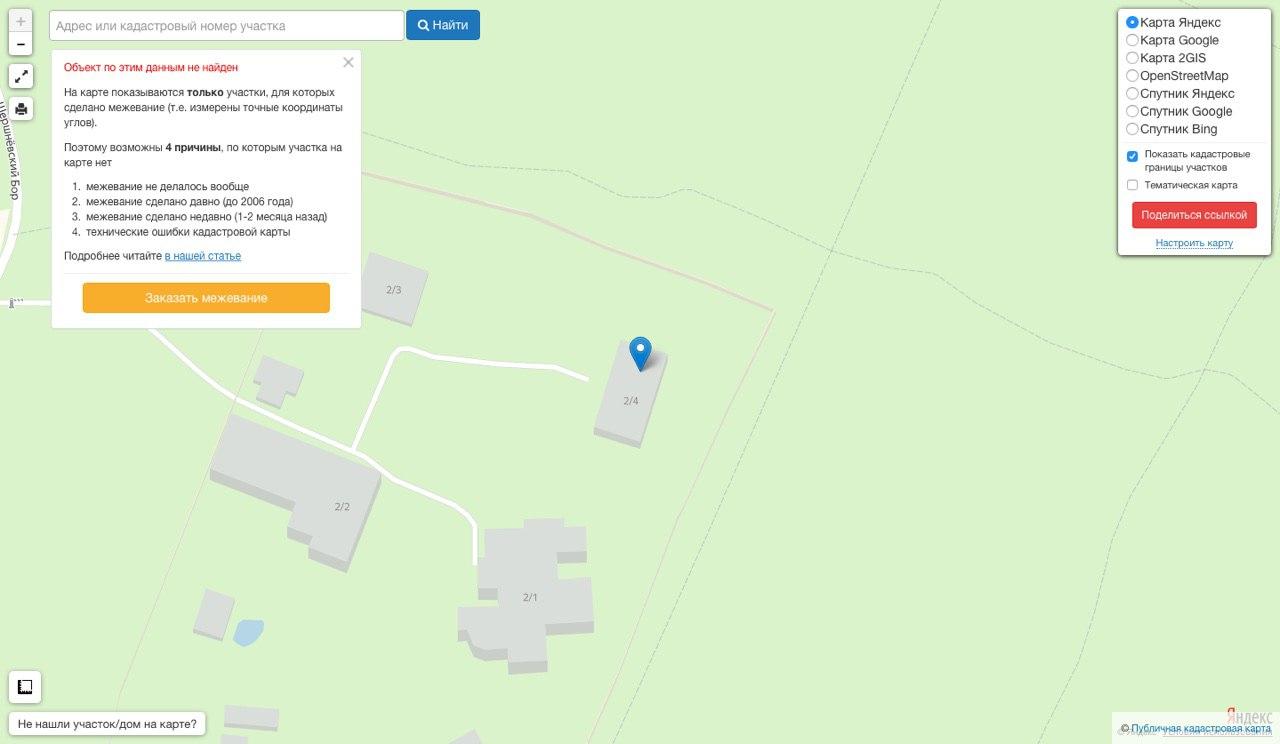The width and height of the screenshot is (1280, 744).
Task: Click the blue location pin marker
Action: pos(640,354)
